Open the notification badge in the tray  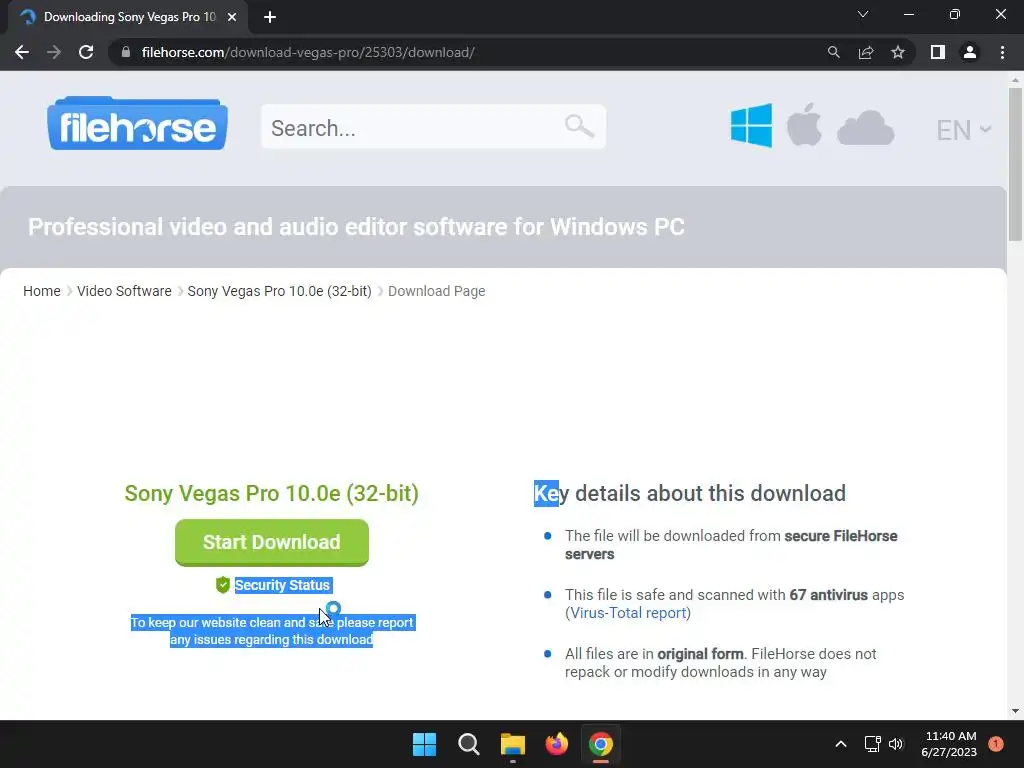pyautogui.click(x=996, y=744)
